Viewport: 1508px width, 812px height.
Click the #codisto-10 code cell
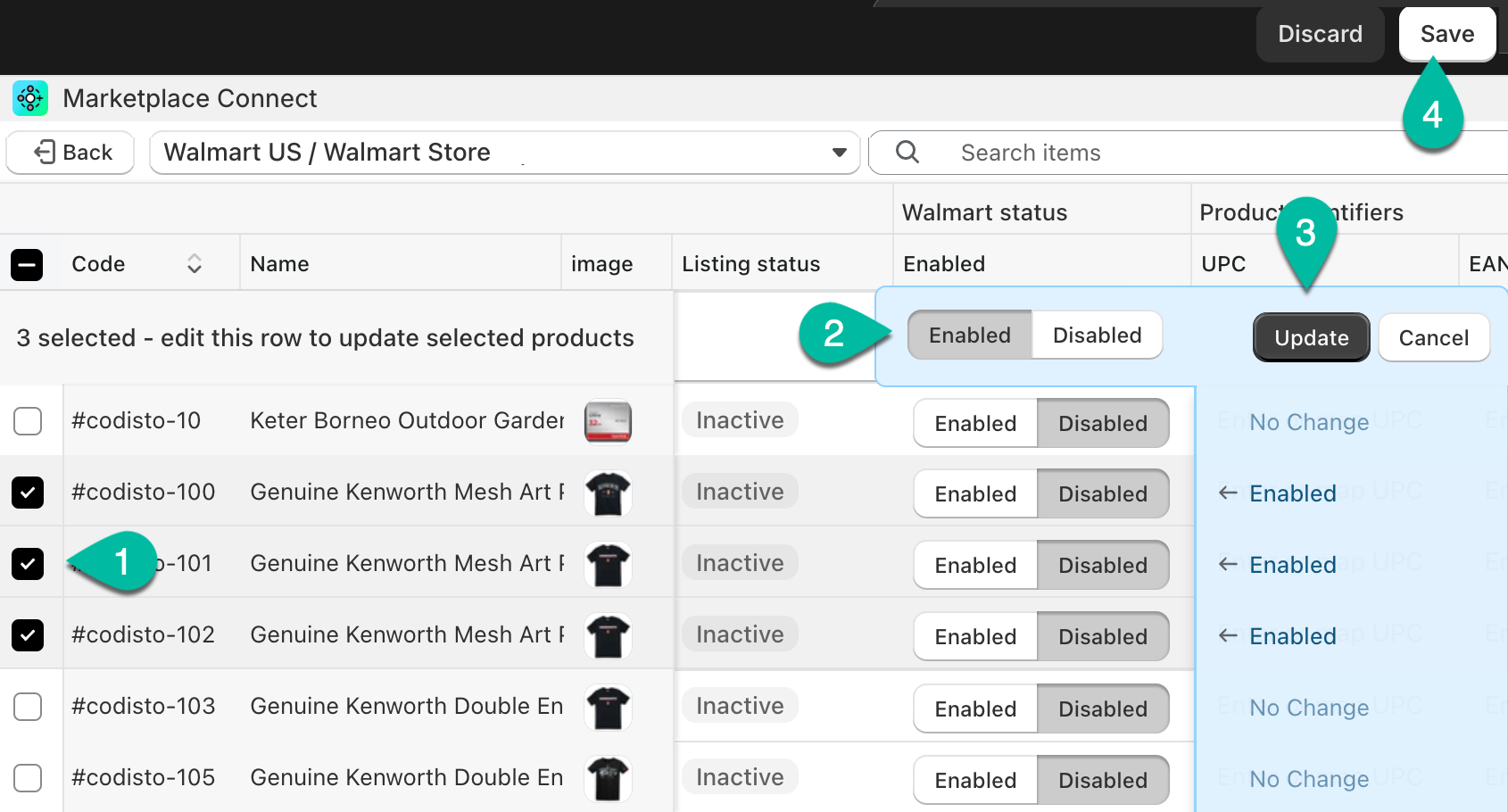[x=136, y=420]
